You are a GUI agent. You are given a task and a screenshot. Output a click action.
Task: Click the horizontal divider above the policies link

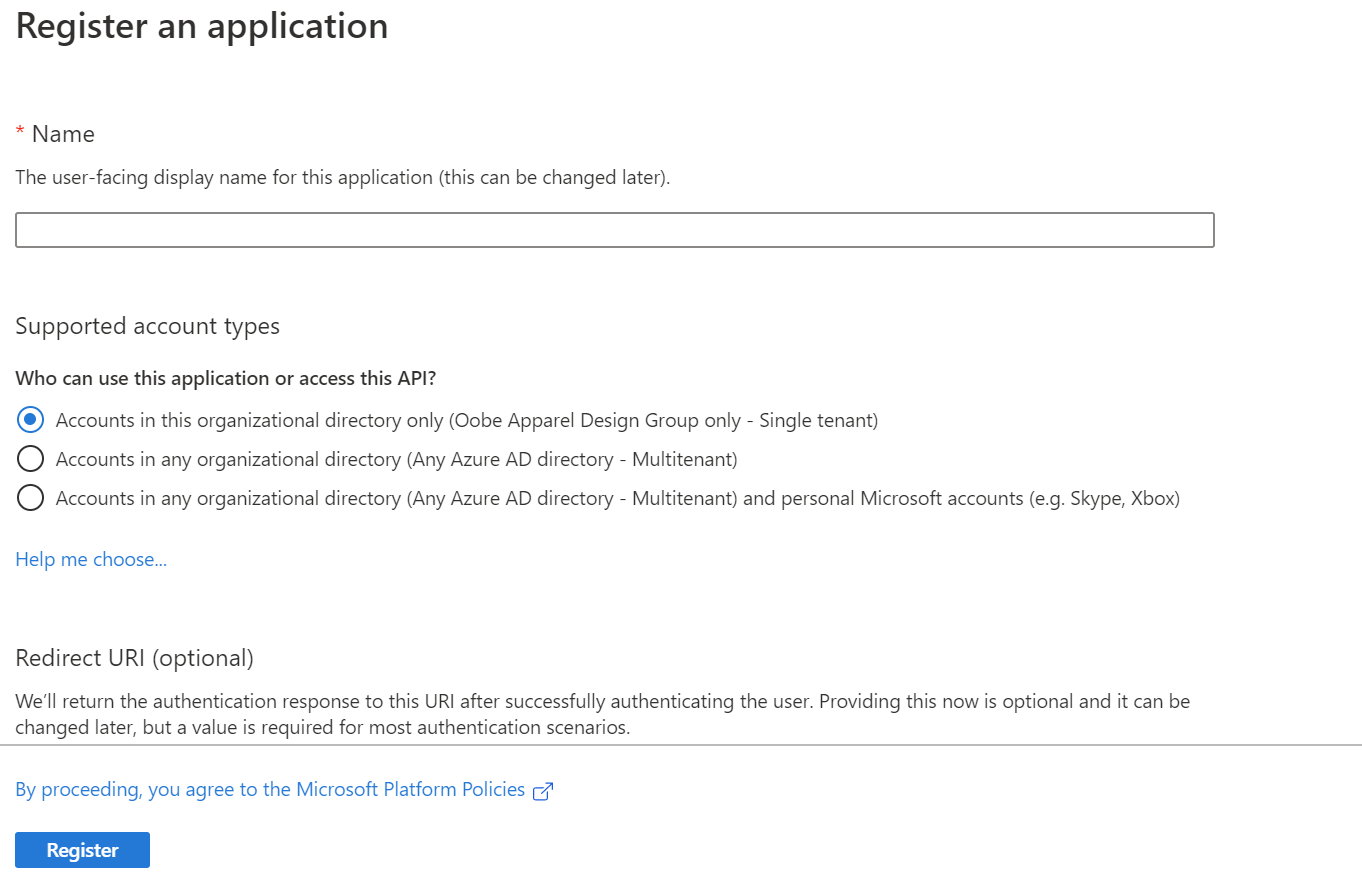pyautogui.click(x=681, y=745)
